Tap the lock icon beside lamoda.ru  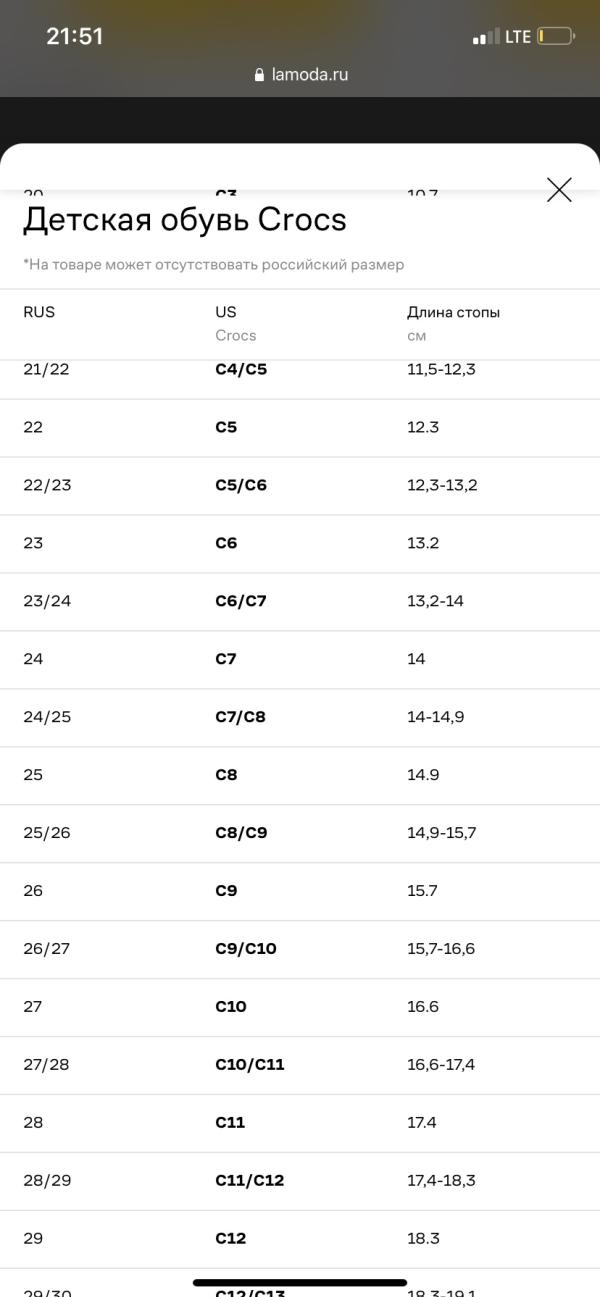260,74
